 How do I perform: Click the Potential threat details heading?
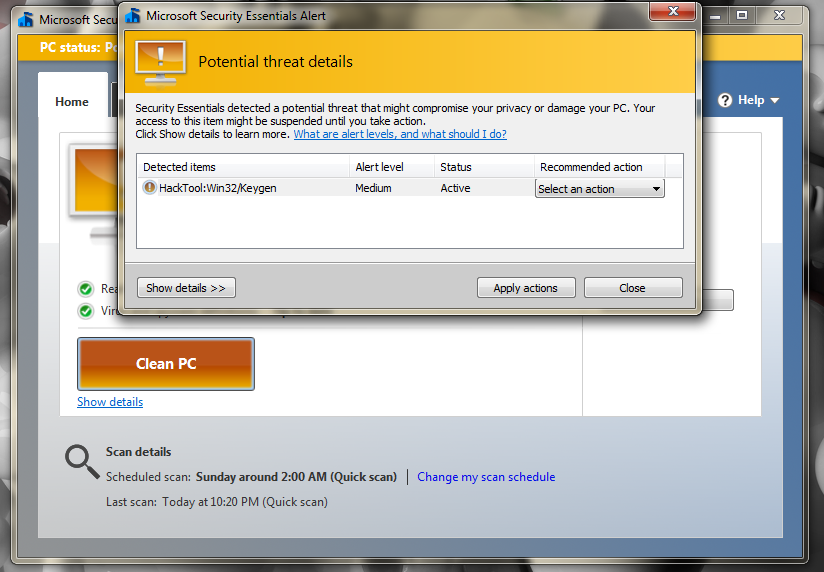[275, 62]
